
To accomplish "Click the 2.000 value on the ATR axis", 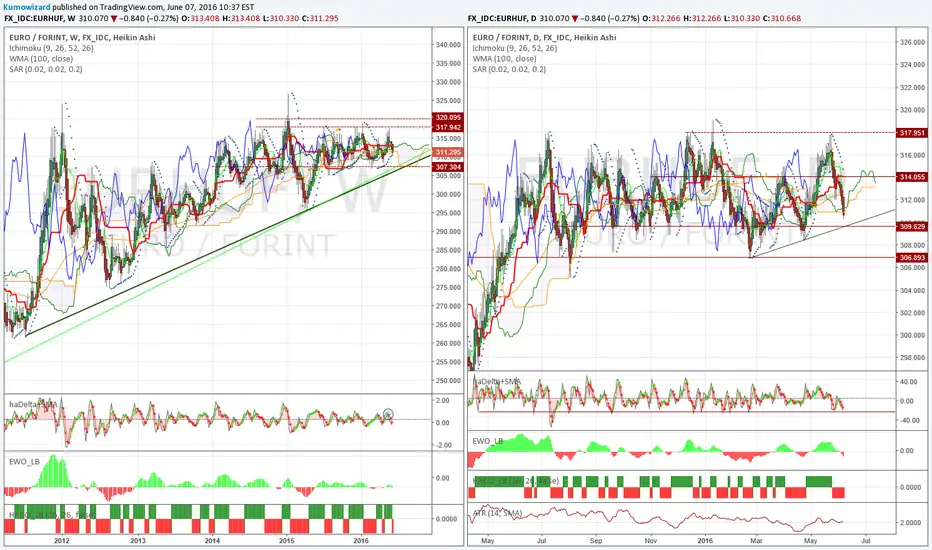I will (910, 523).
